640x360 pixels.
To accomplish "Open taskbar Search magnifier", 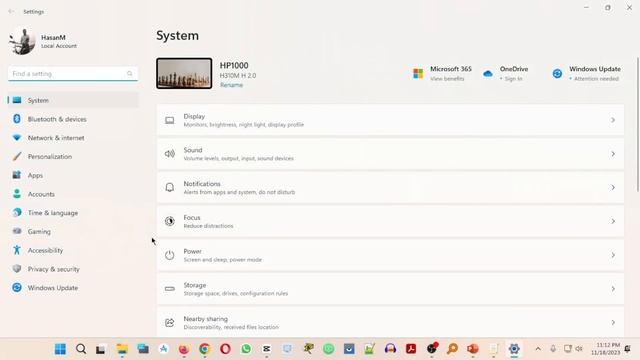I will [x=81, y=349].
